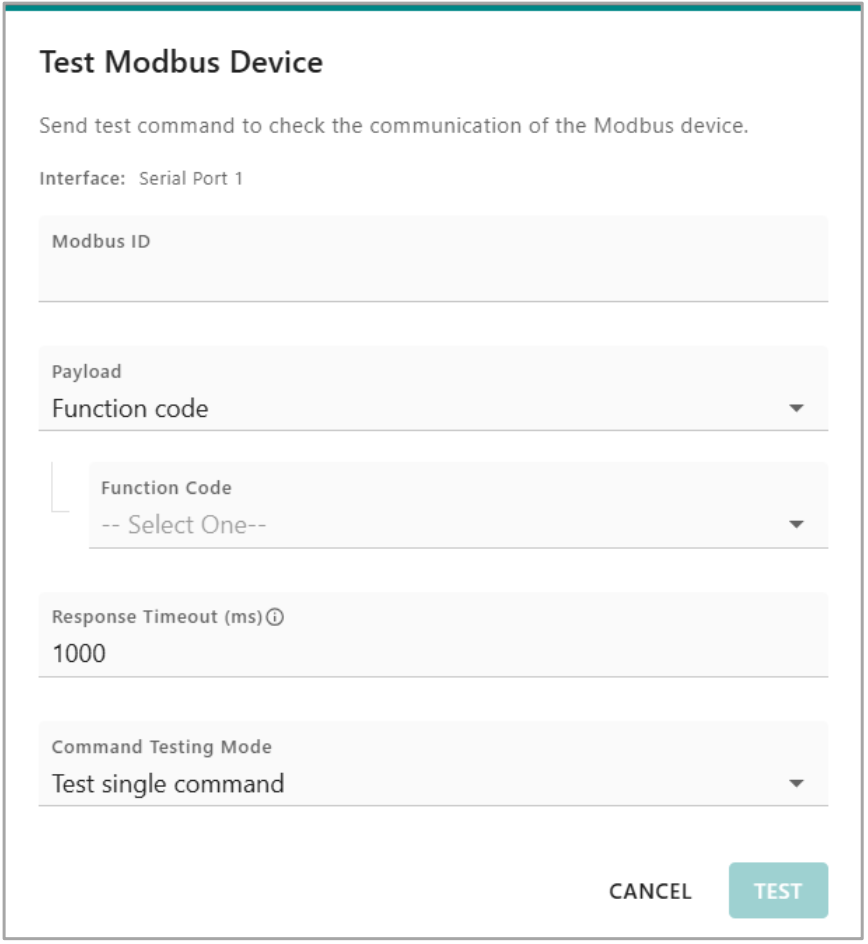The image size is (868, 944).
Task: Click the "Send test command" description text
Action: click(394, 127)
